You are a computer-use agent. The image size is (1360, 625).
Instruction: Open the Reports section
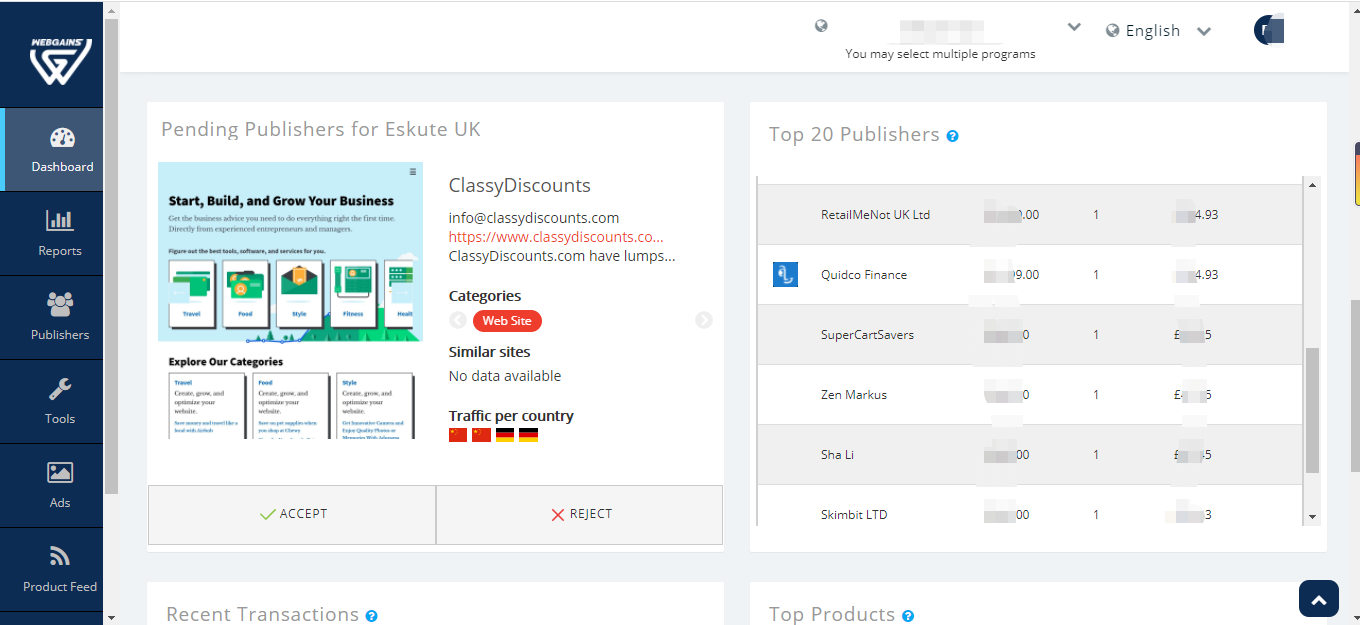click(x=52, y=234)
